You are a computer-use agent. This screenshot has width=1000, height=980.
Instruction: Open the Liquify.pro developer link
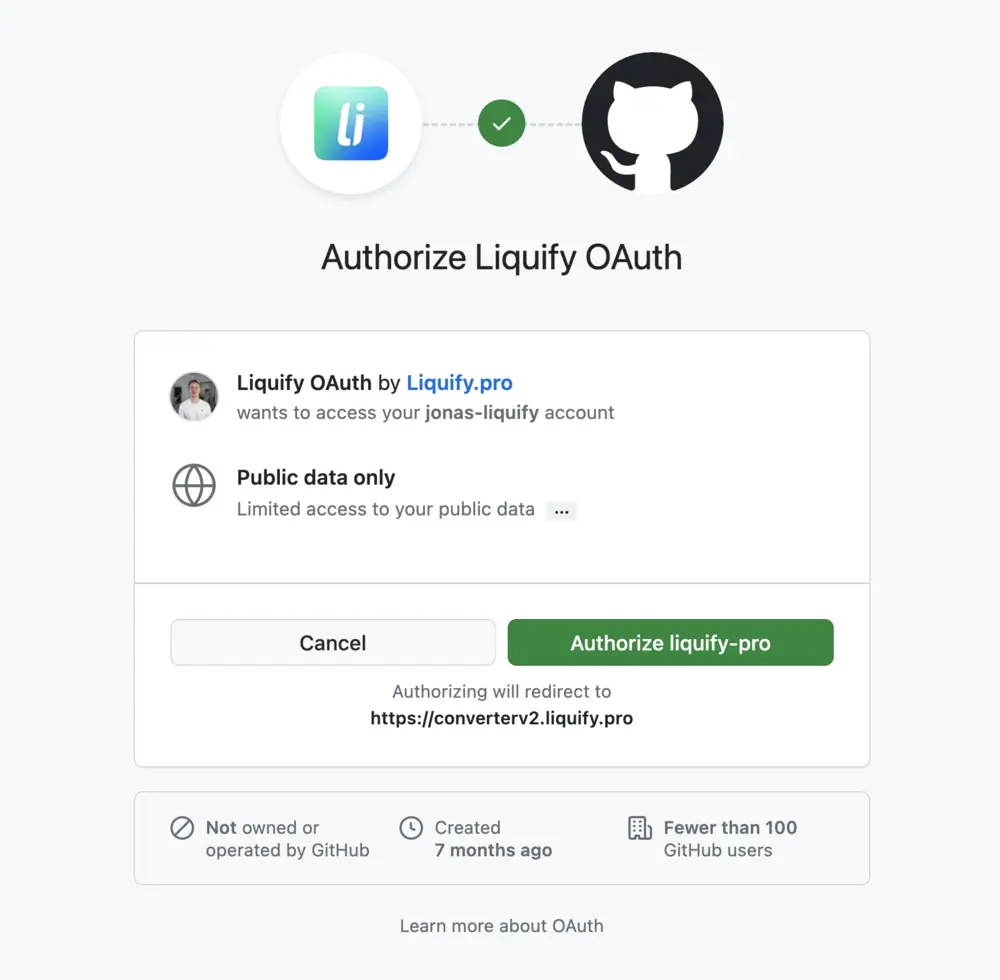point(459,383)
